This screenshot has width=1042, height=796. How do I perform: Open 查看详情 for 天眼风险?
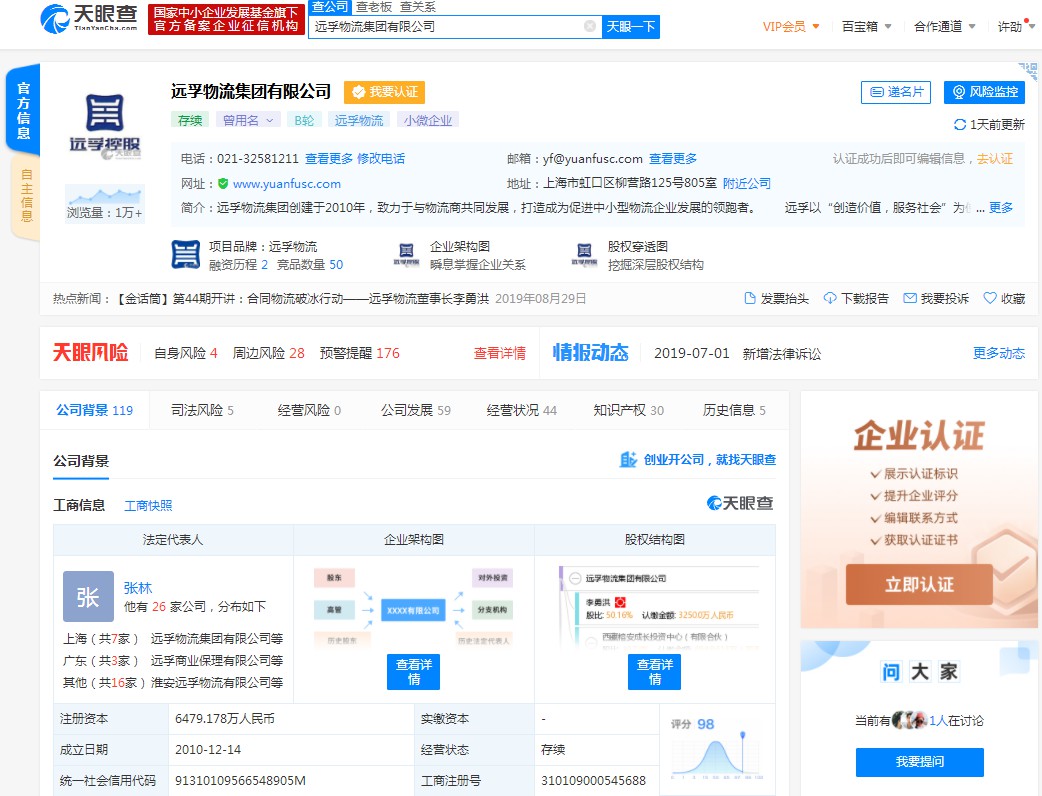[x=500, y=353]
